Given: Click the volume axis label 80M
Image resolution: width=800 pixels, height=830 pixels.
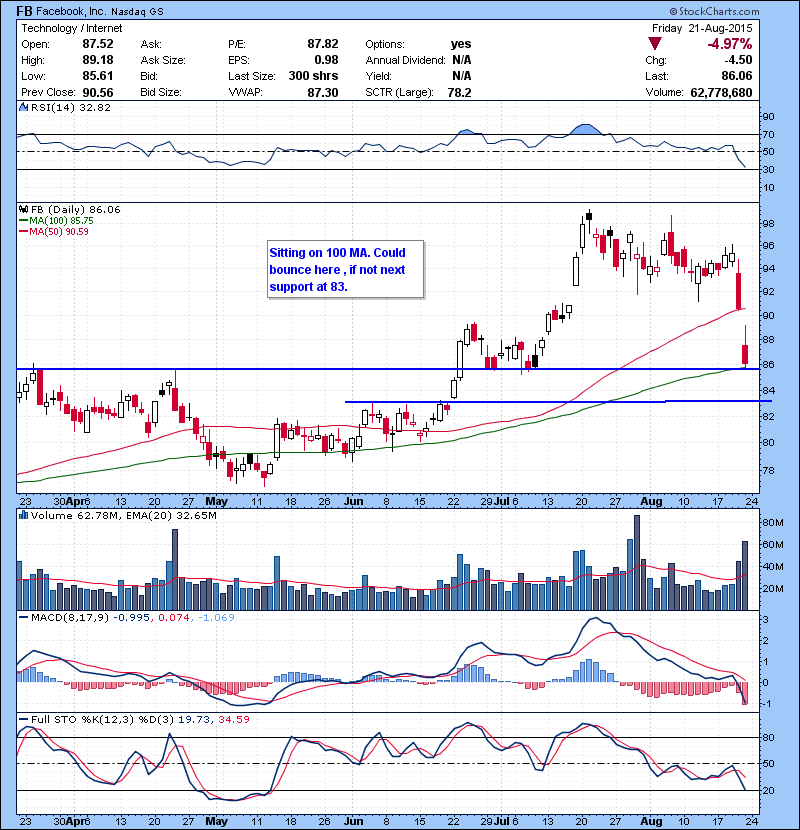Looking at the screenshot, I should 772,522.
